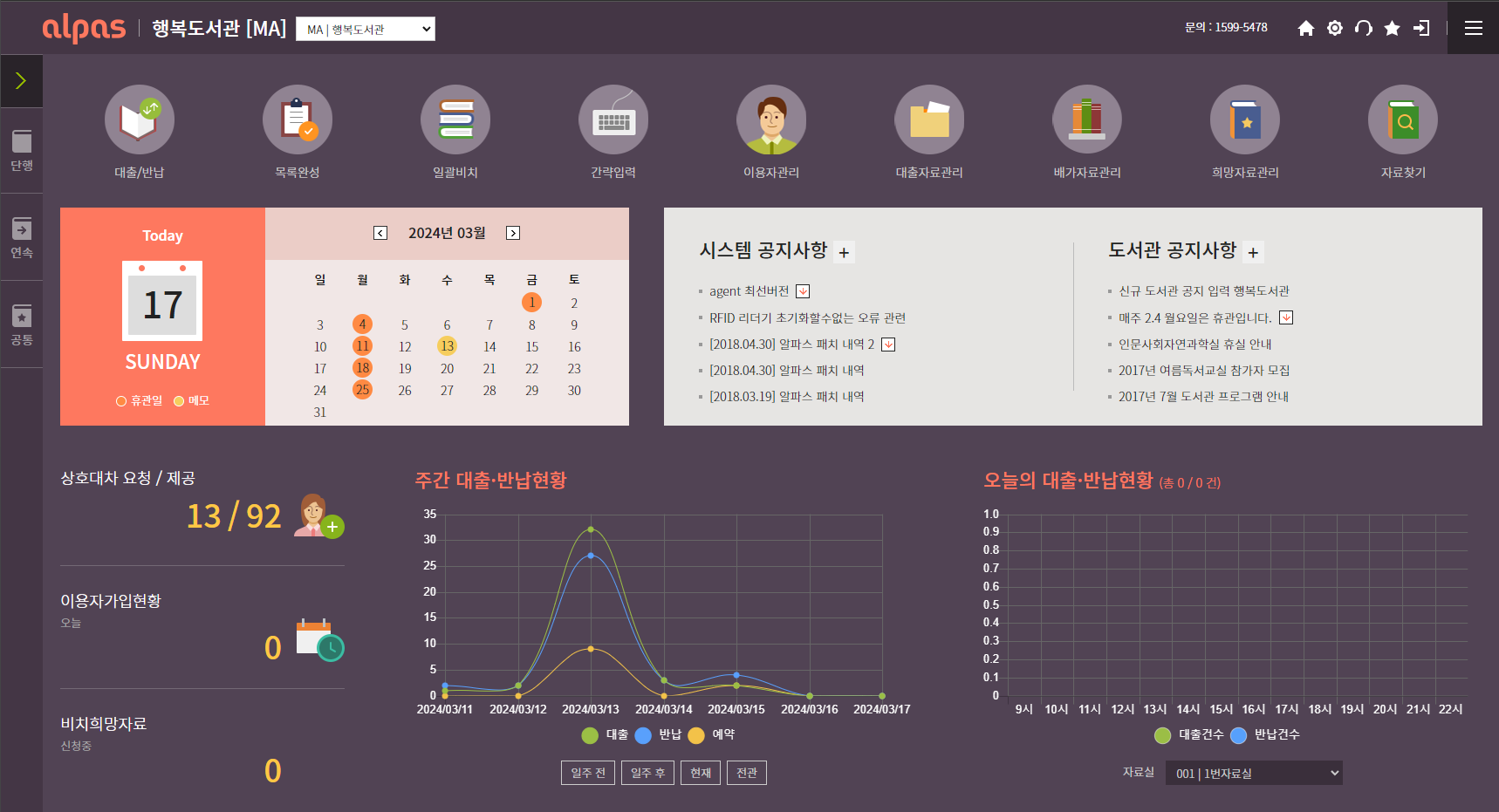The width and height of the screenshot is (1499, 812).
Task: Click the home icon in header
Action: coord(1305,28)
